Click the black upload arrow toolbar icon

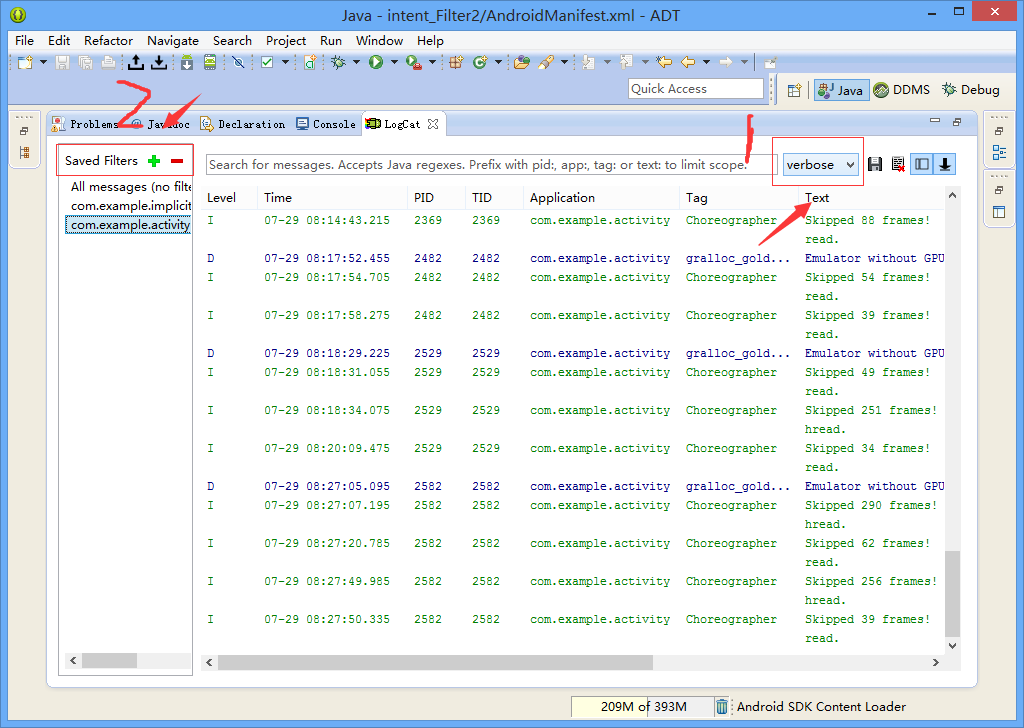(135, 63)
